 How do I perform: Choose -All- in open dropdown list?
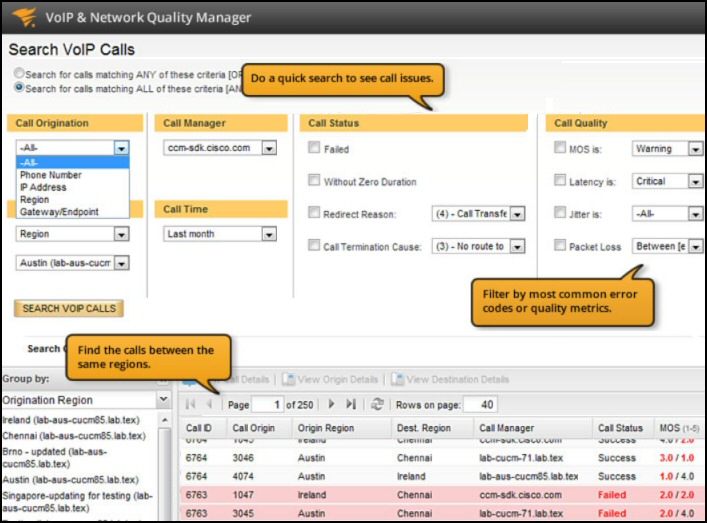[x=73, y=162]
